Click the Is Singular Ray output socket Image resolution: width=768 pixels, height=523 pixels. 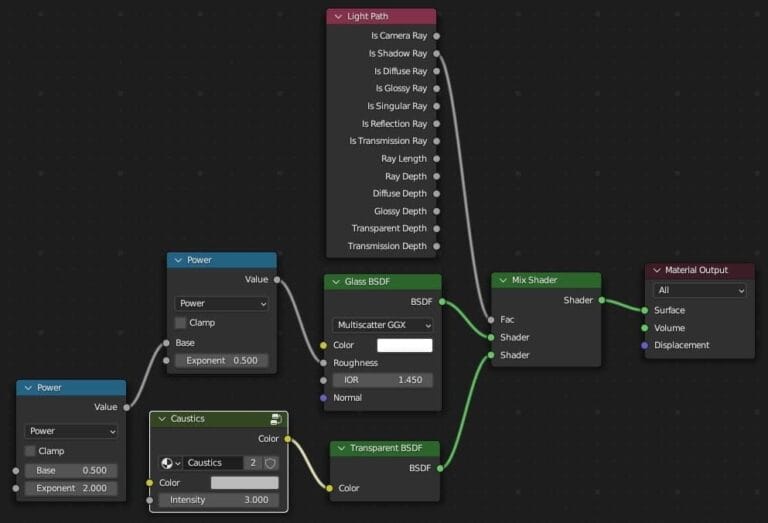pyautogui.click(x=436, y=106)
